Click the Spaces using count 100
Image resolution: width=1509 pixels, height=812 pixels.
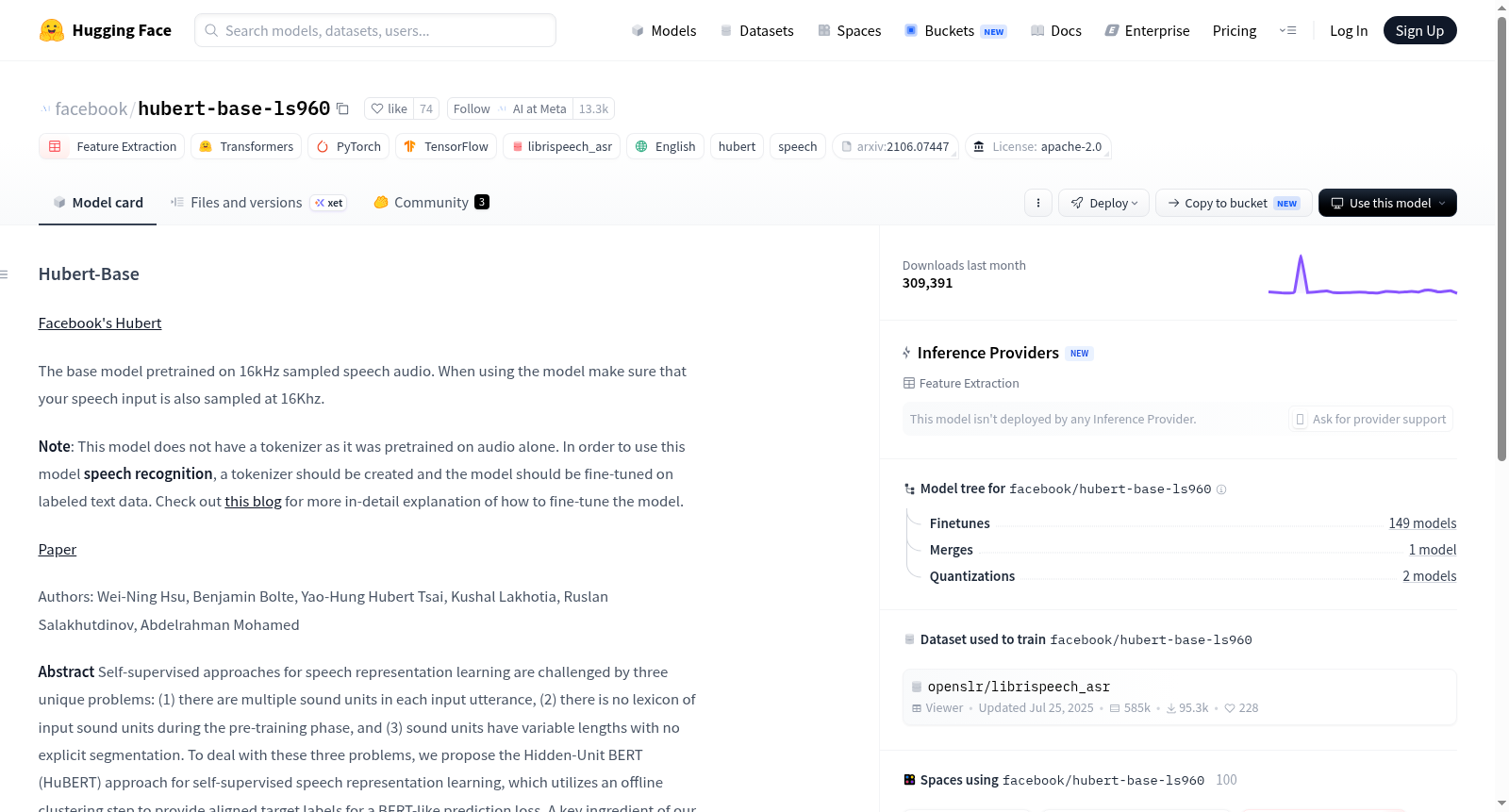[x=1226, y=780]
